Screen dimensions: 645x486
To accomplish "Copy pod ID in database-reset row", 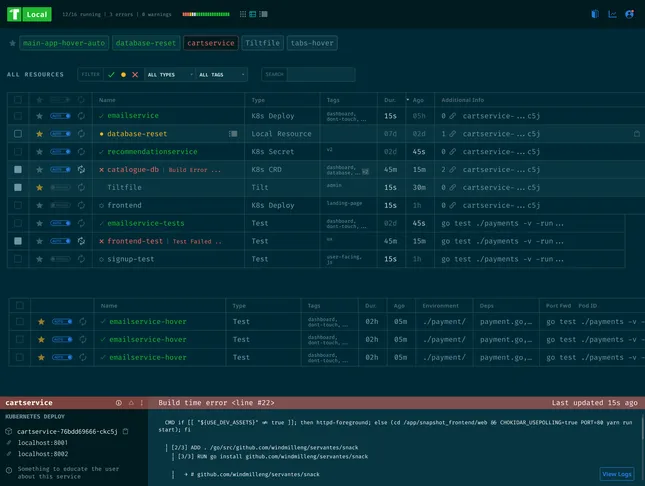I will 637,134.
